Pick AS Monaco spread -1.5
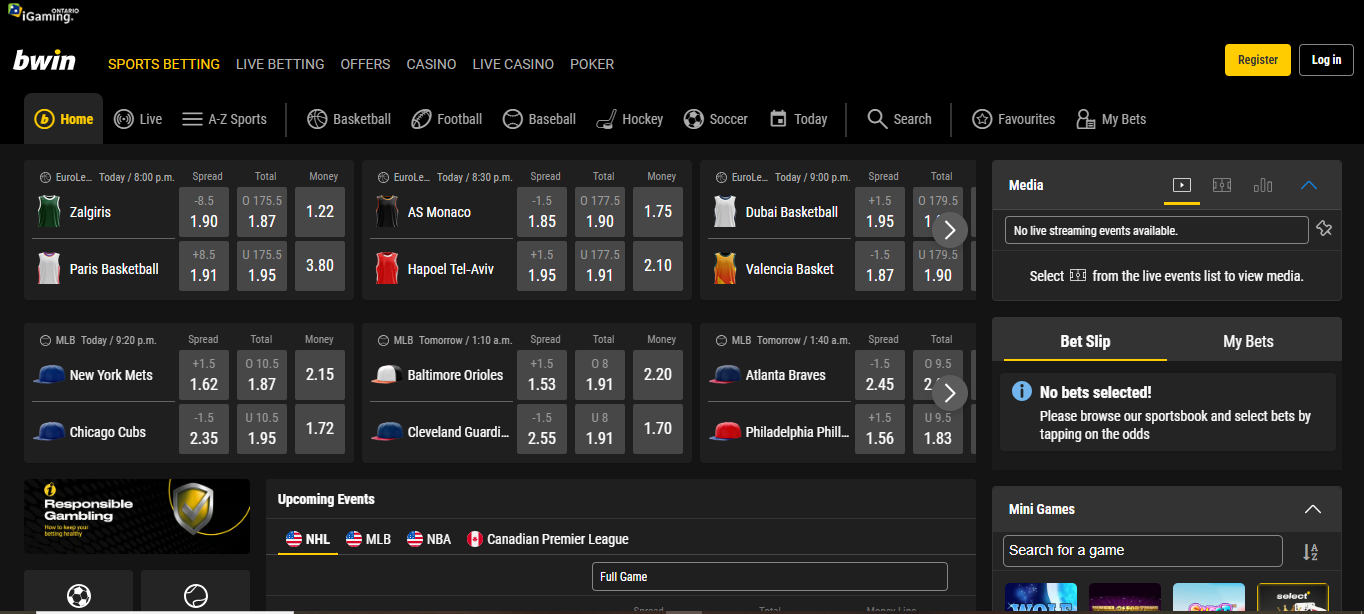 pyautogui.click(x=542, y=212)
